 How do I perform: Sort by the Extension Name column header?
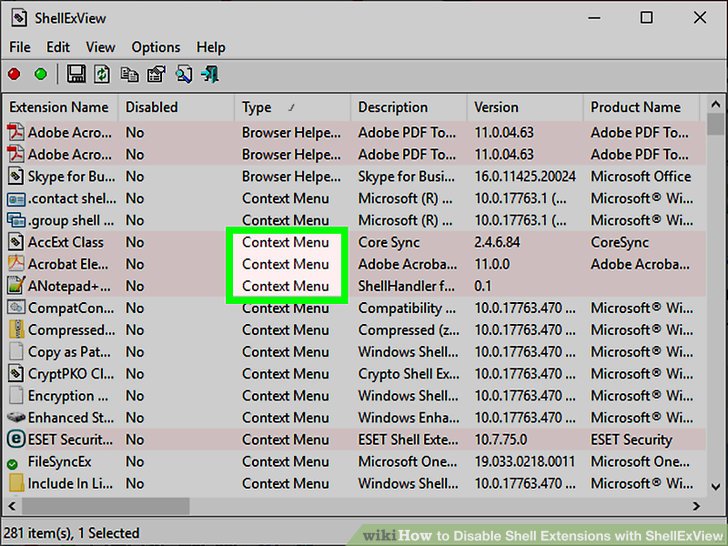pos(60,107)
